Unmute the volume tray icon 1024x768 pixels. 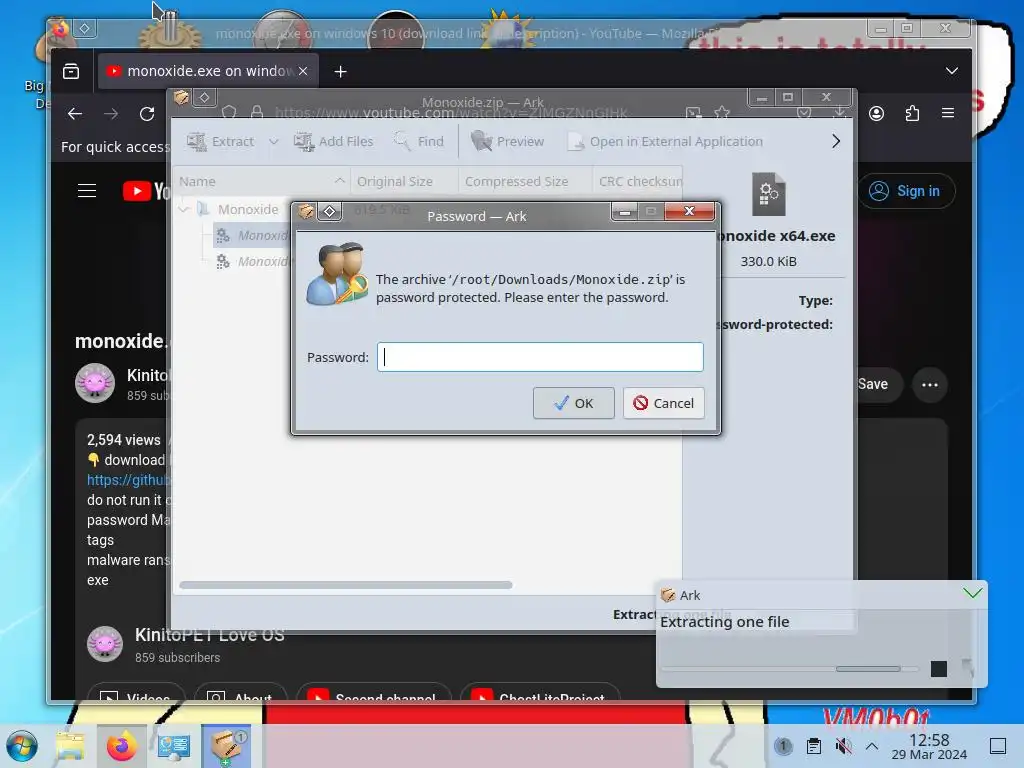(843, 746)
